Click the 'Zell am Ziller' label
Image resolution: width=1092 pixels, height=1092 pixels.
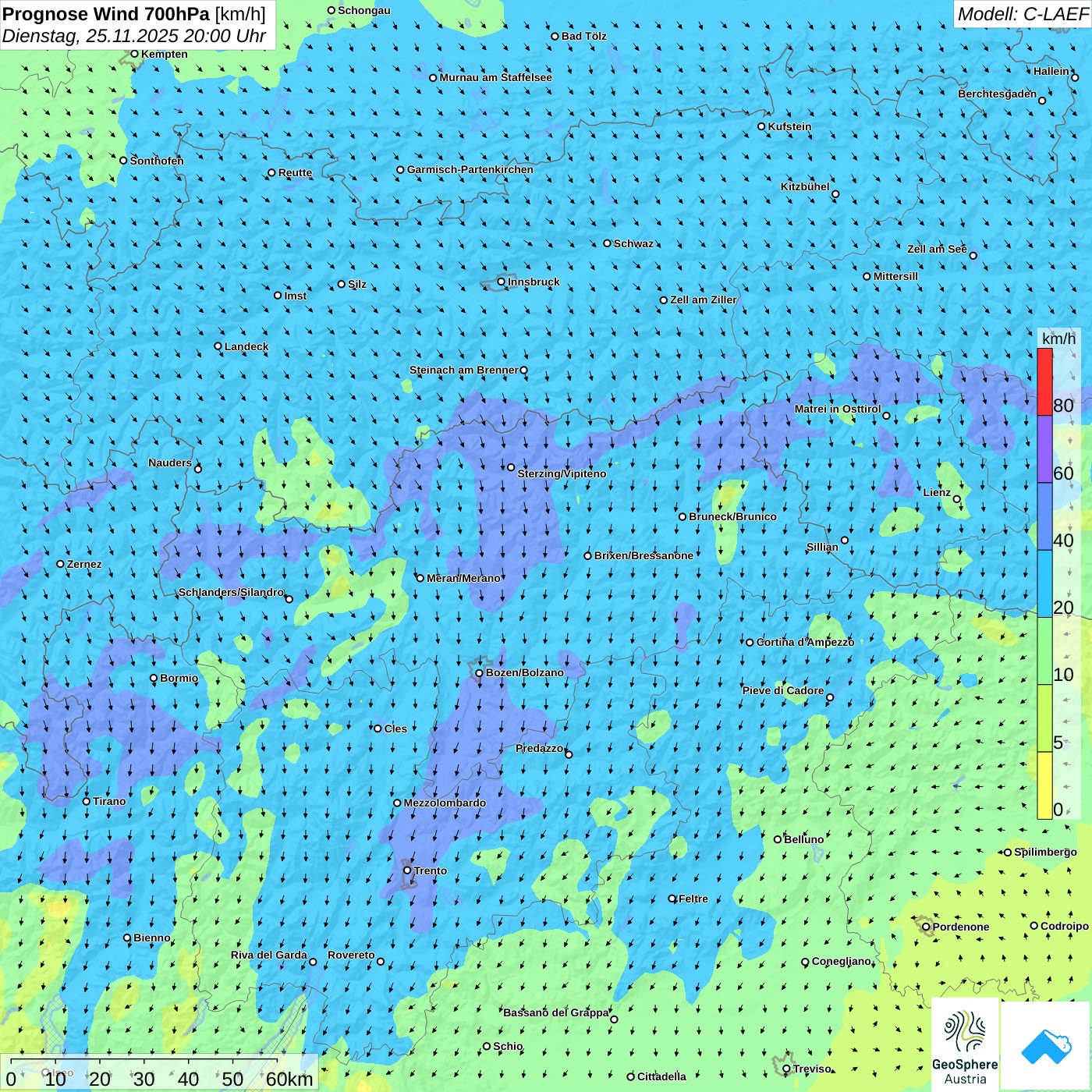[x=703, y=300]
